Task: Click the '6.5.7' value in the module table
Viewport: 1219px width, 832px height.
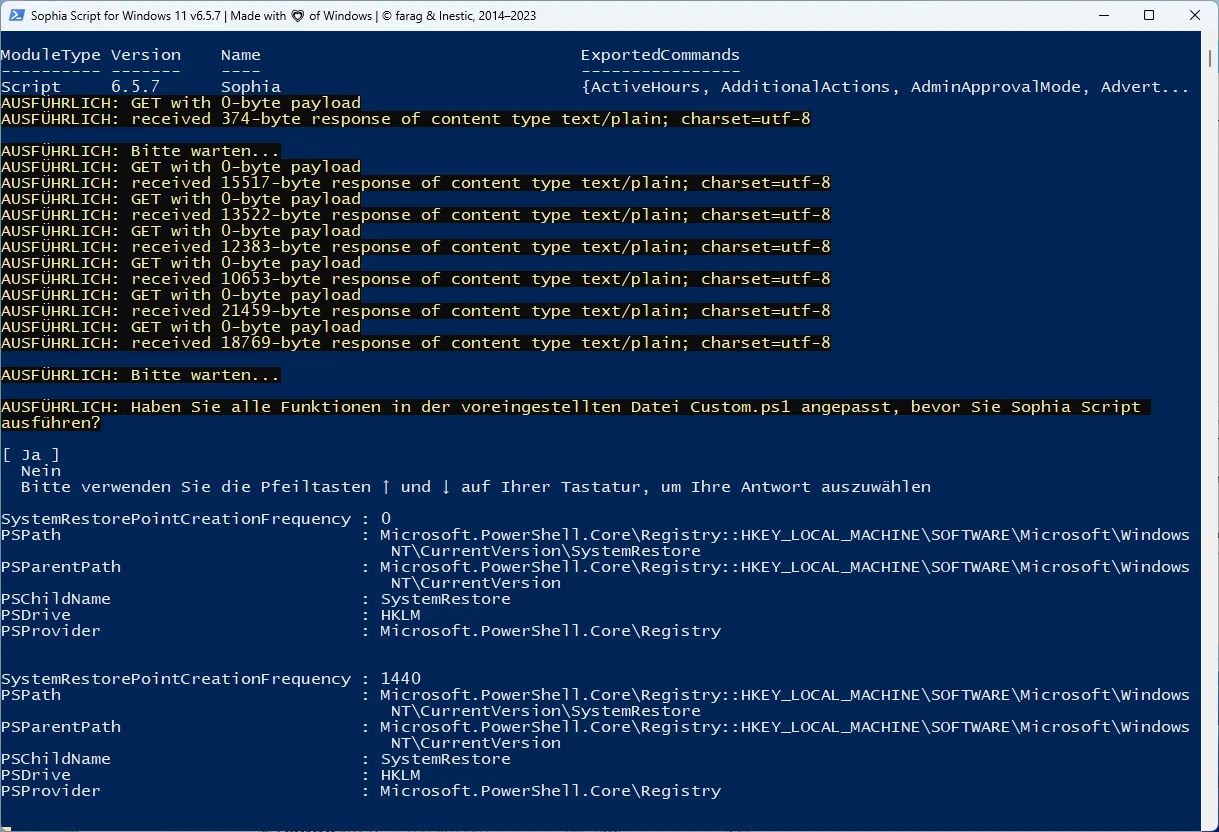Action: [136, 87]
